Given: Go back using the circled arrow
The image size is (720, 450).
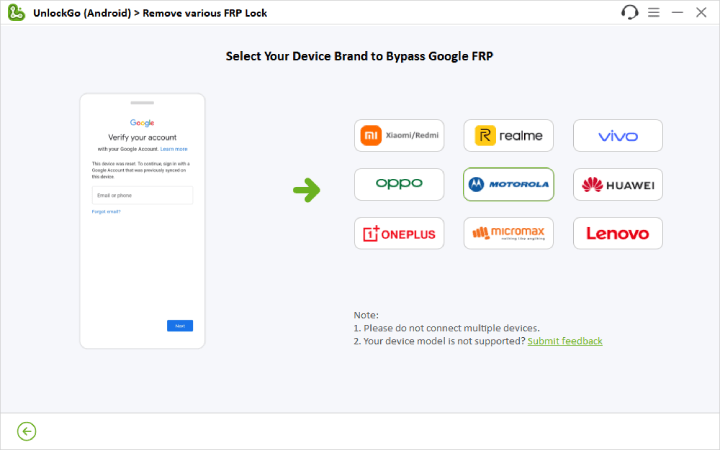Looking at the screenshot, I should click(27, 431).
